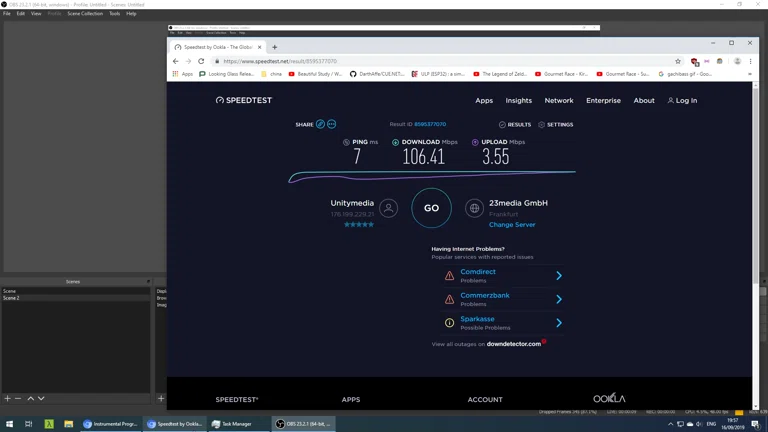Open the Looking Glass Release bookmark

tap(227, 74)
